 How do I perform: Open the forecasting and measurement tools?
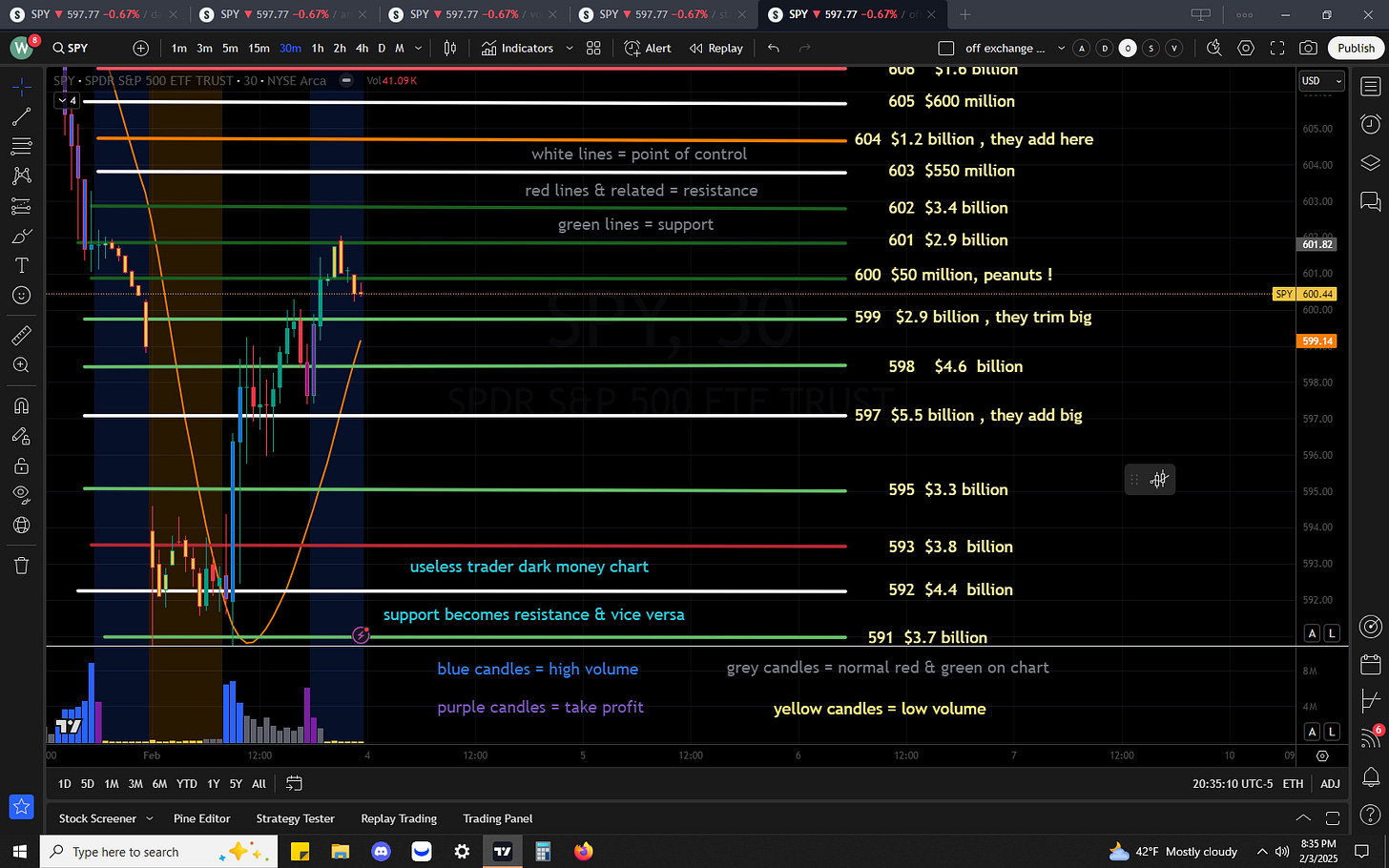click(x=21, y=206)
